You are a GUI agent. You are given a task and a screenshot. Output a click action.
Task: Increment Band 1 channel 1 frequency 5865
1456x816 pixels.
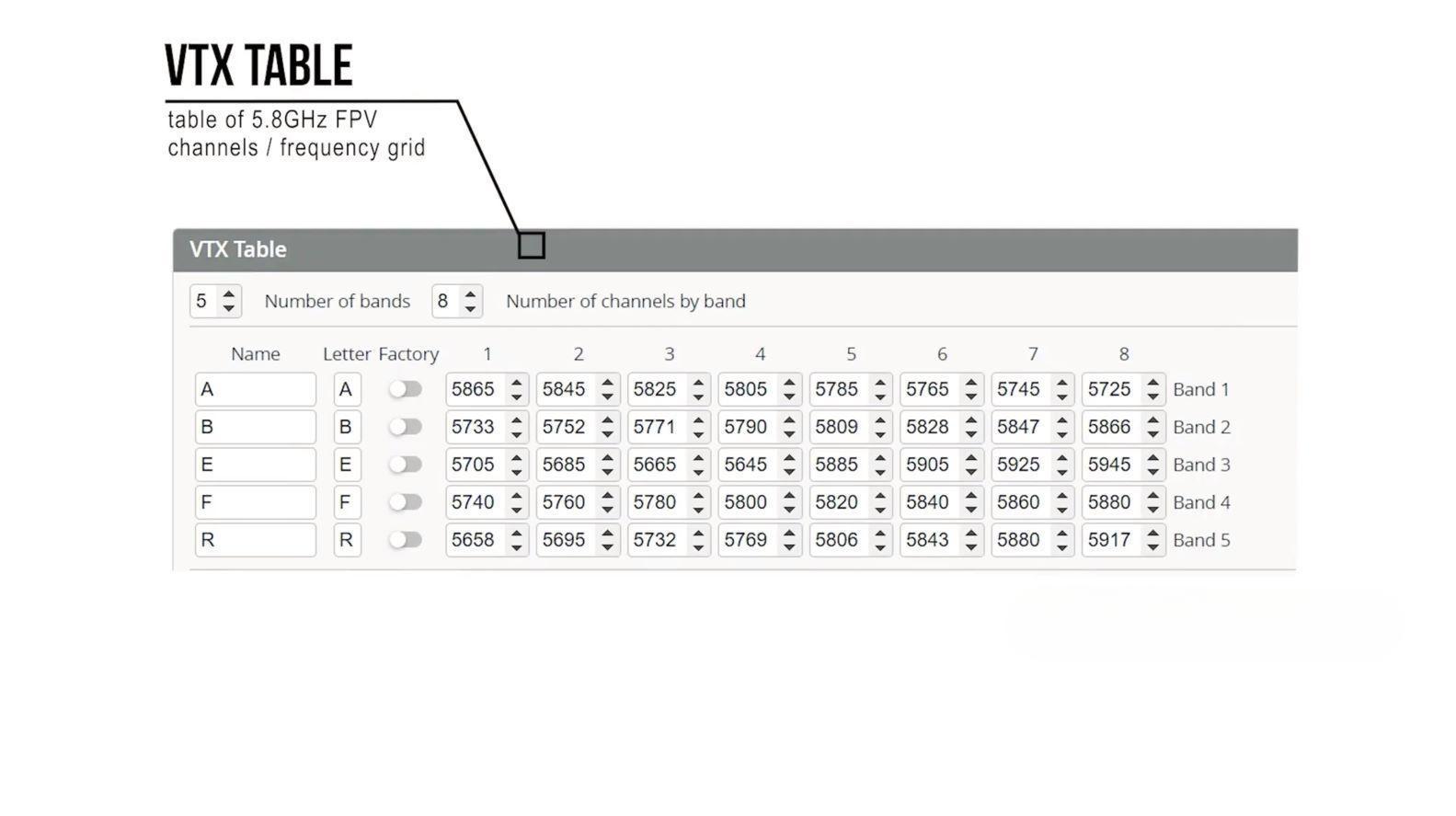coord(517,382)
